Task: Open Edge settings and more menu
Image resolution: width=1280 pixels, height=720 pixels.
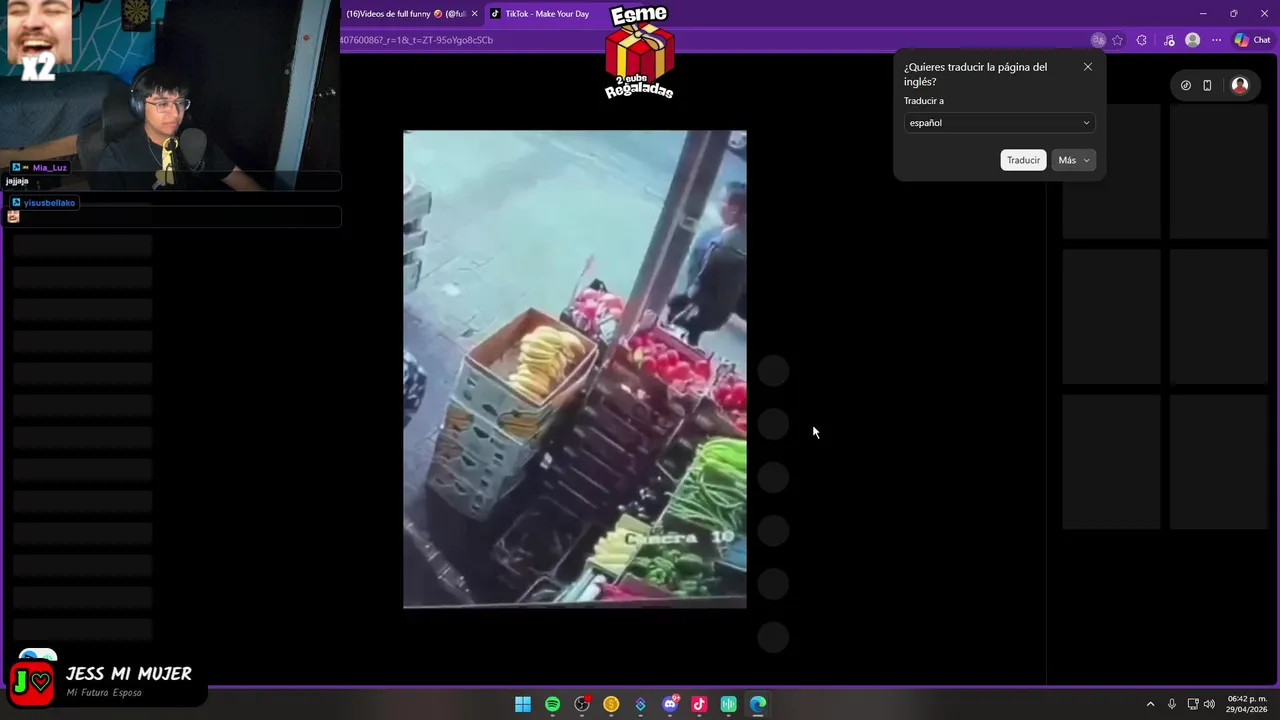Action: pyautogui.click(x=1216, y=40)
